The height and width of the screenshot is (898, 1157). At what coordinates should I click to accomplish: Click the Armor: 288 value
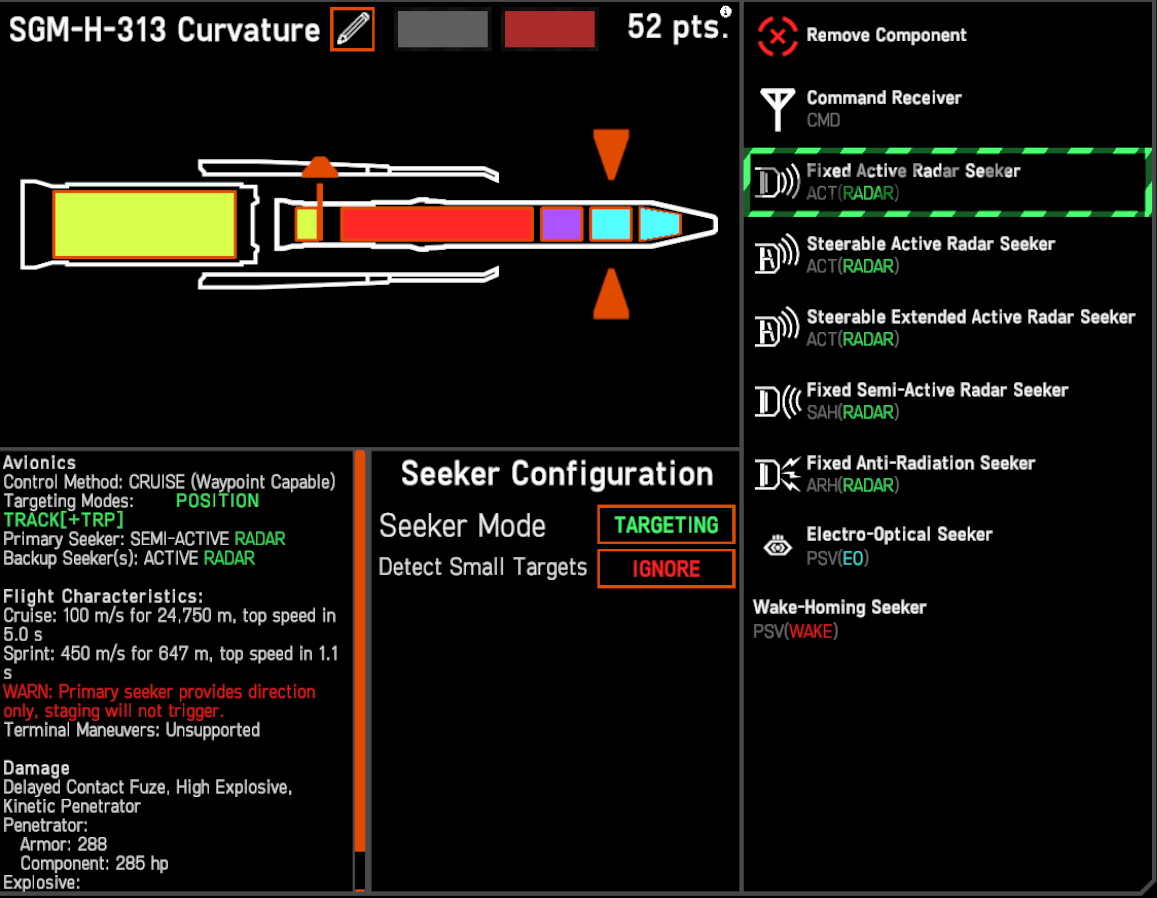point(63,844)
